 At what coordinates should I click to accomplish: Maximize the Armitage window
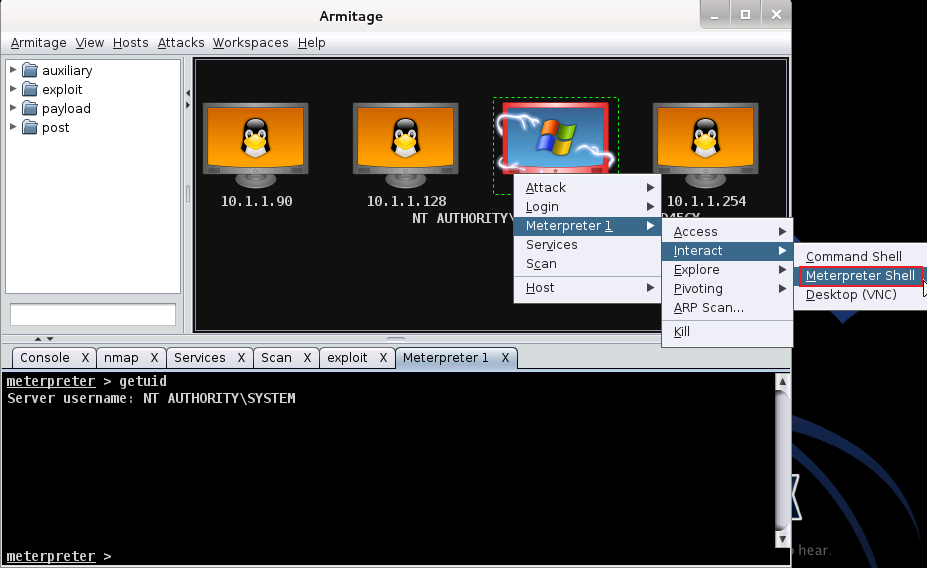[746, 15]
